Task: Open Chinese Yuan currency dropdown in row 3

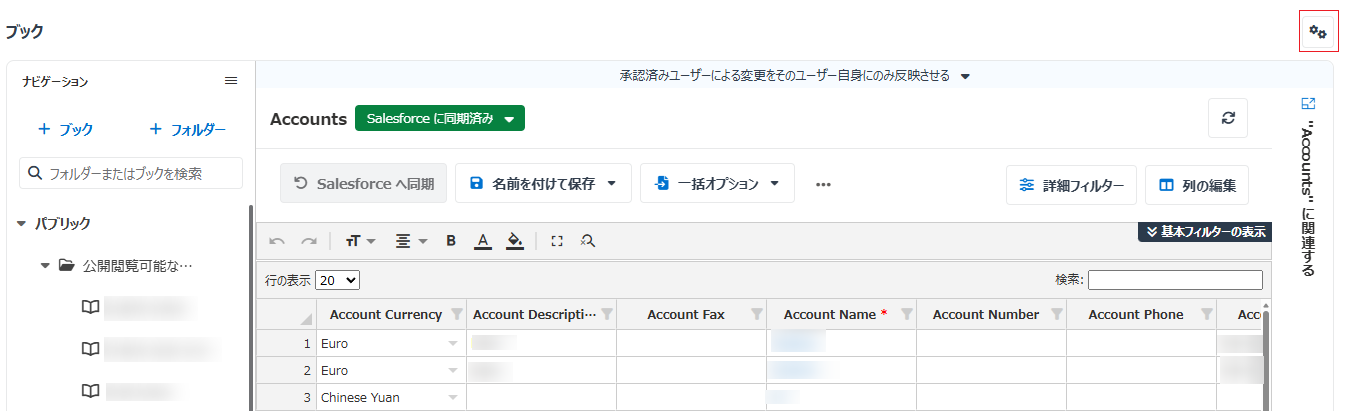Action: (x=453, y=397)
